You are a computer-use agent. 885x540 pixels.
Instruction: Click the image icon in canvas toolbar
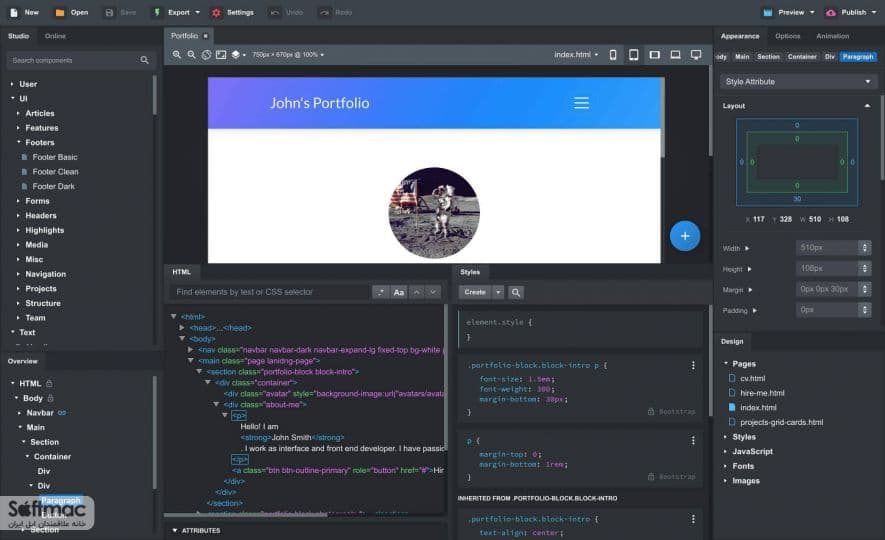click(221, 55)
